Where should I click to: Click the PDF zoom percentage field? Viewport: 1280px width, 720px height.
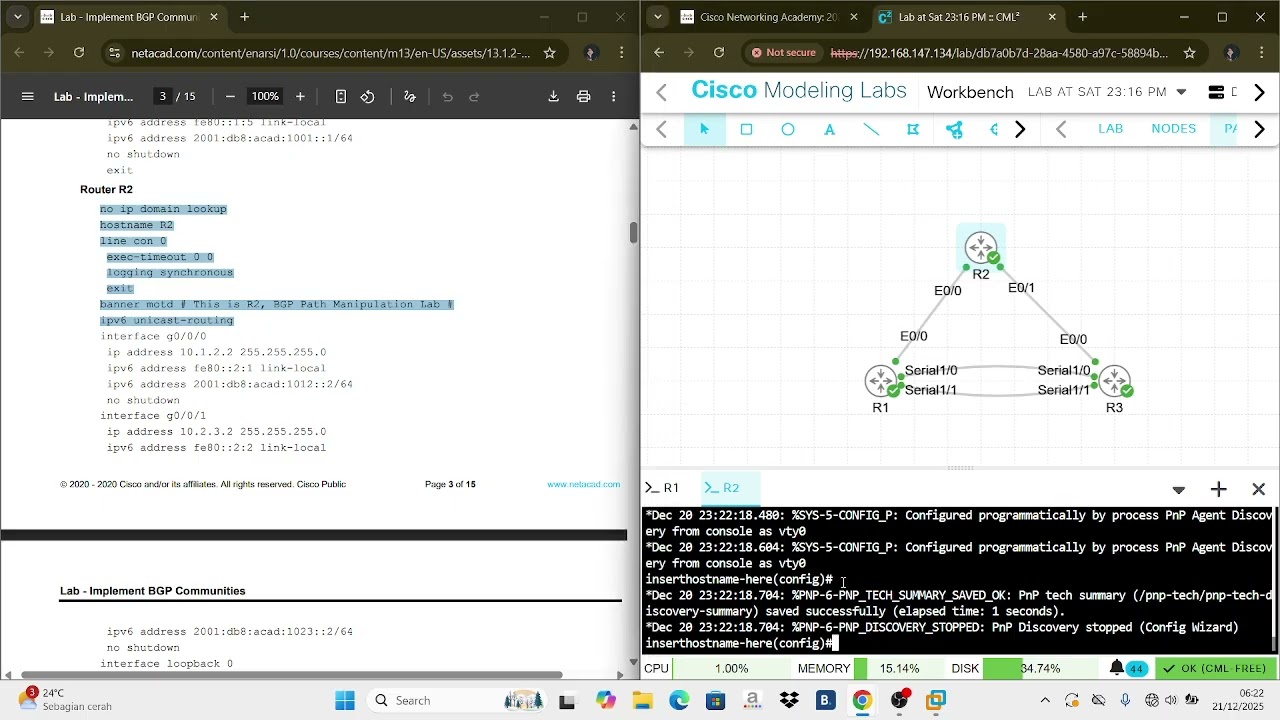click(265, 97)
